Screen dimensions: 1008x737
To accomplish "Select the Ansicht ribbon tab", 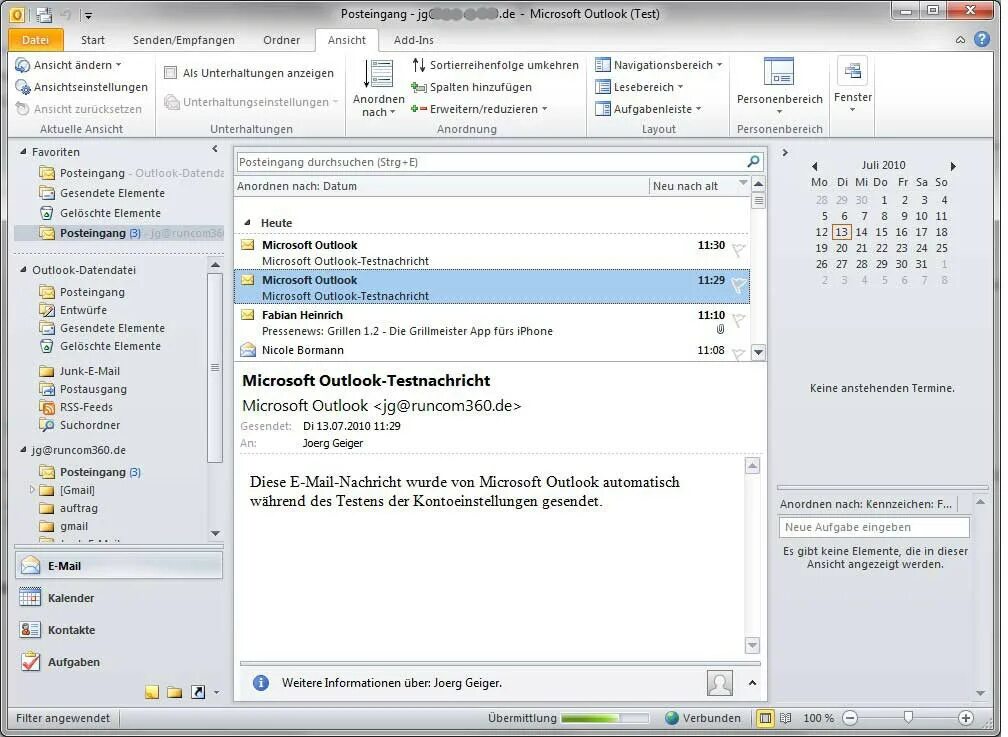I will [346, 40].
